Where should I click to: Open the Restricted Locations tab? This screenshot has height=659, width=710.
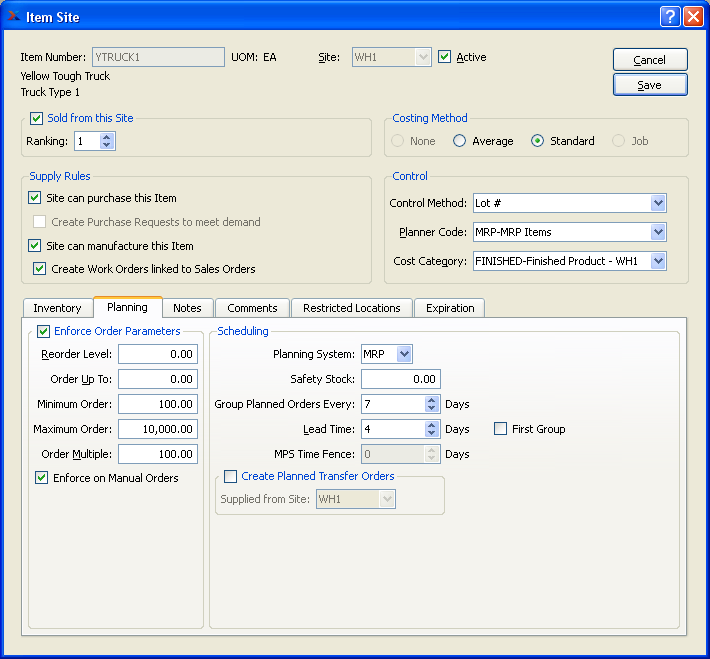(x=351, y=308)
